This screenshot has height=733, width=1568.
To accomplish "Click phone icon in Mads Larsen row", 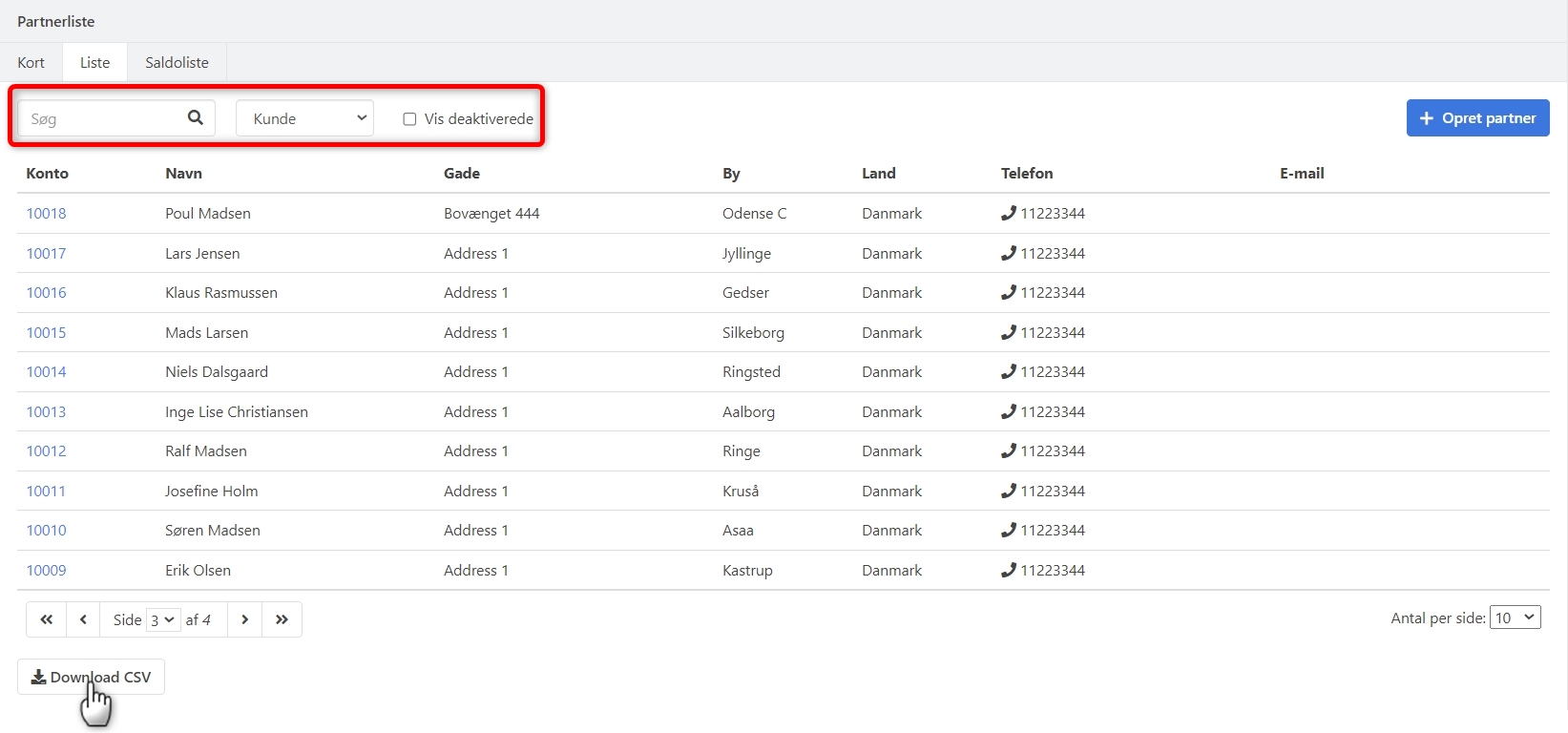I will pos(1009,332).
